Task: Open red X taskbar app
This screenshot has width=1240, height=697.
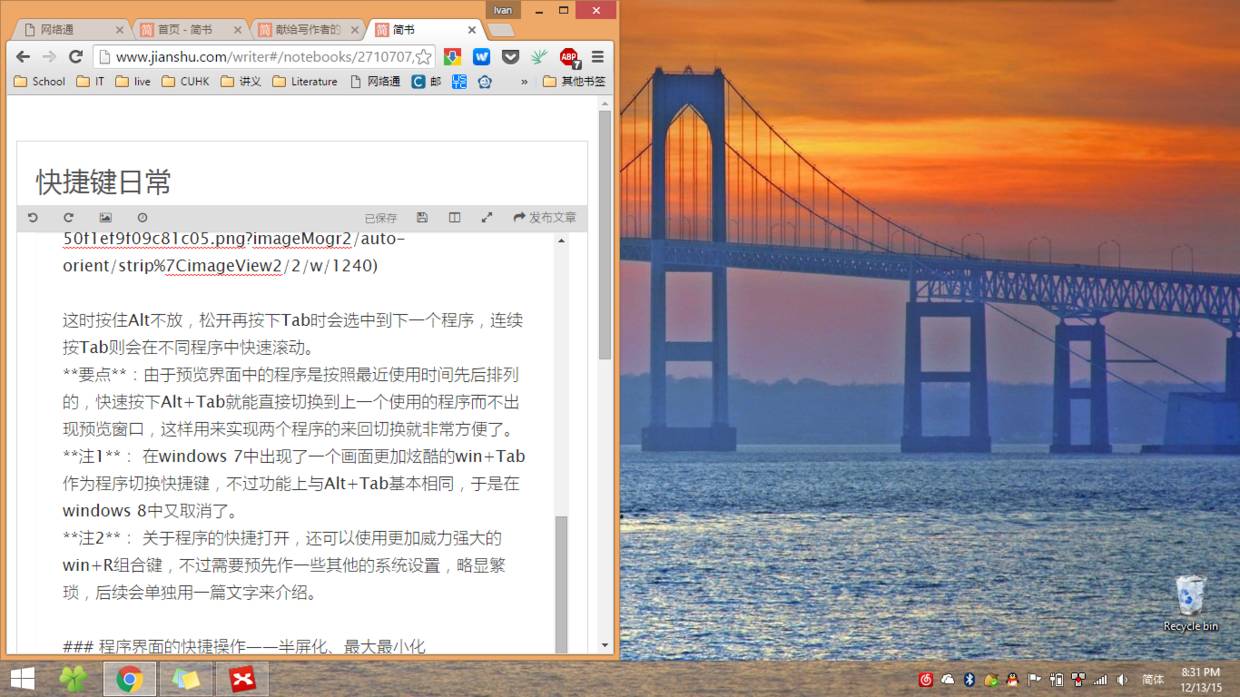Action: [242, 679]
